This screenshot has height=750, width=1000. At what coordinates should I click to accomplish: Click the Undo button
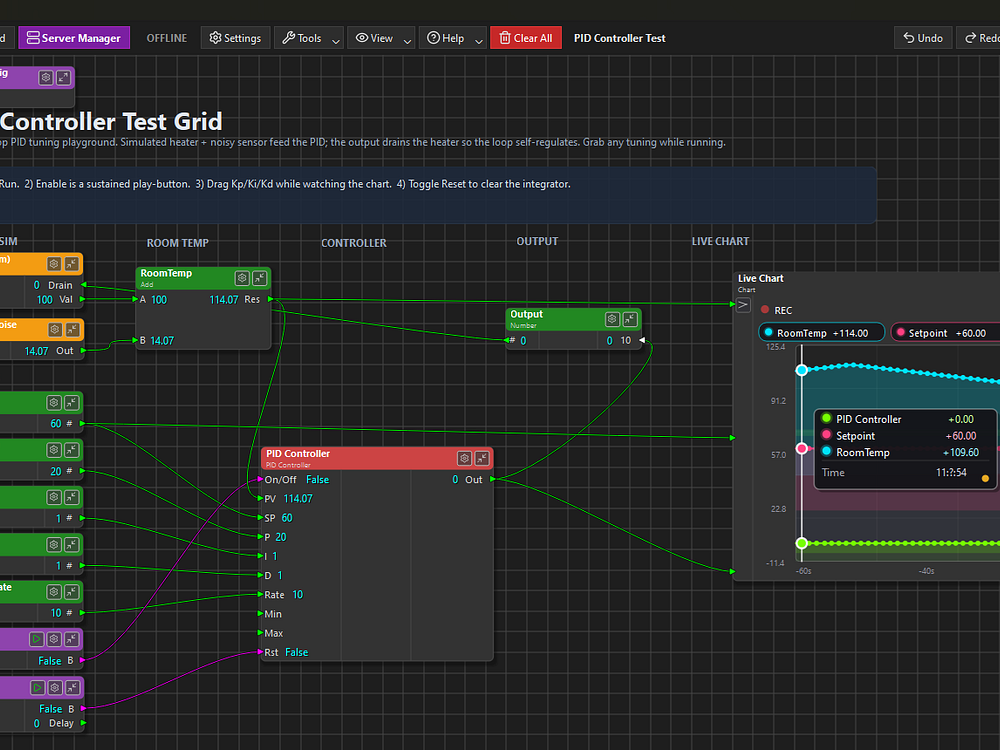click(923, 38)
